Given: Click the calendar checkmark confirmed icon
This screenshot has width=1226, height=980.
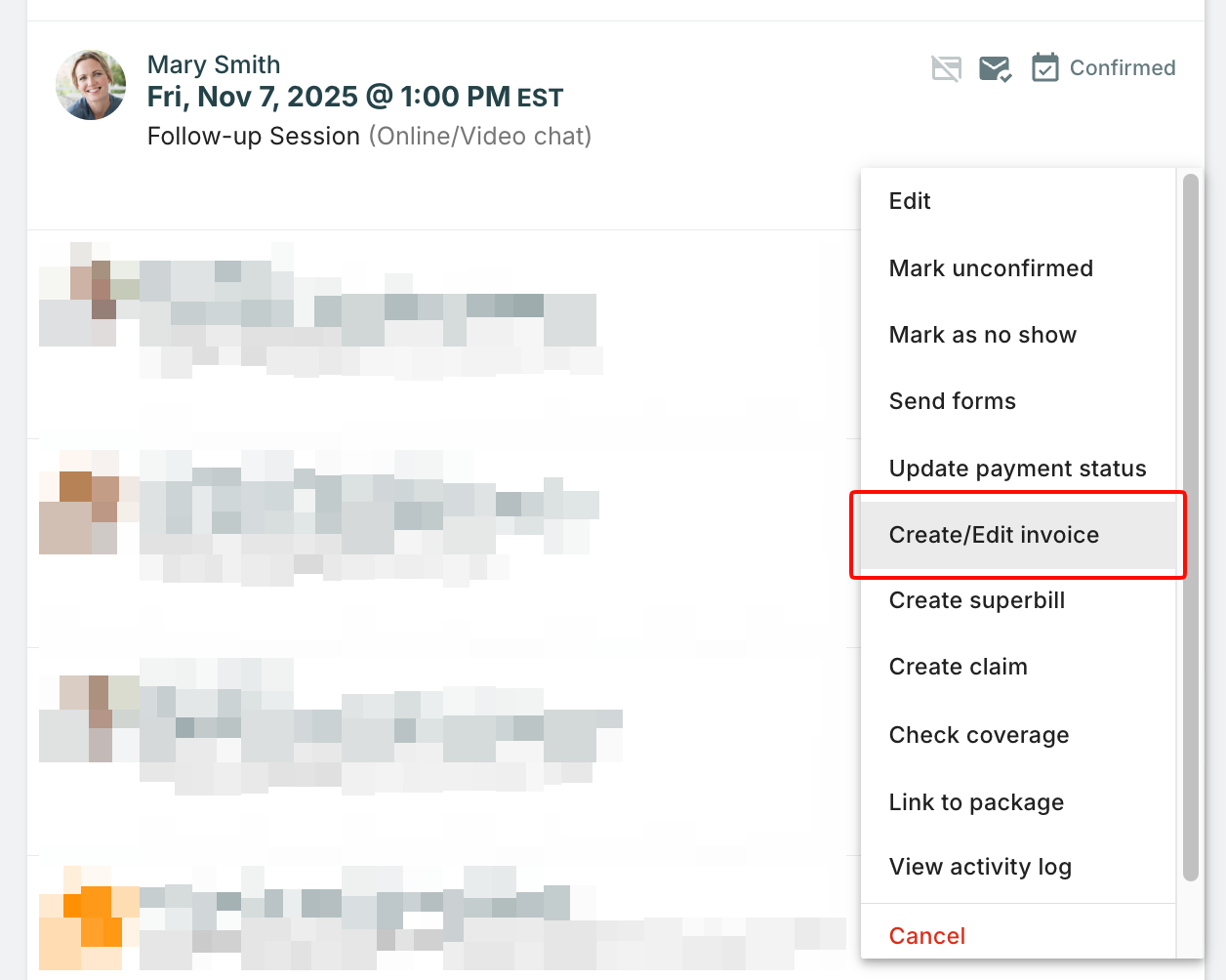Looking at the screenshot, I should pyautogui.click(x=1044, y=67).
